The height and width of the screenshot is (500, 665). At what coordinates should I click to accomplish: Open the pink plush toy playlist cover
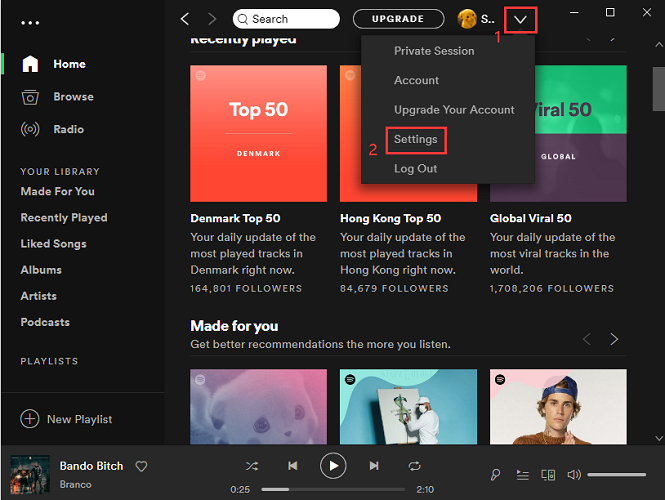(x=258, y=407)
